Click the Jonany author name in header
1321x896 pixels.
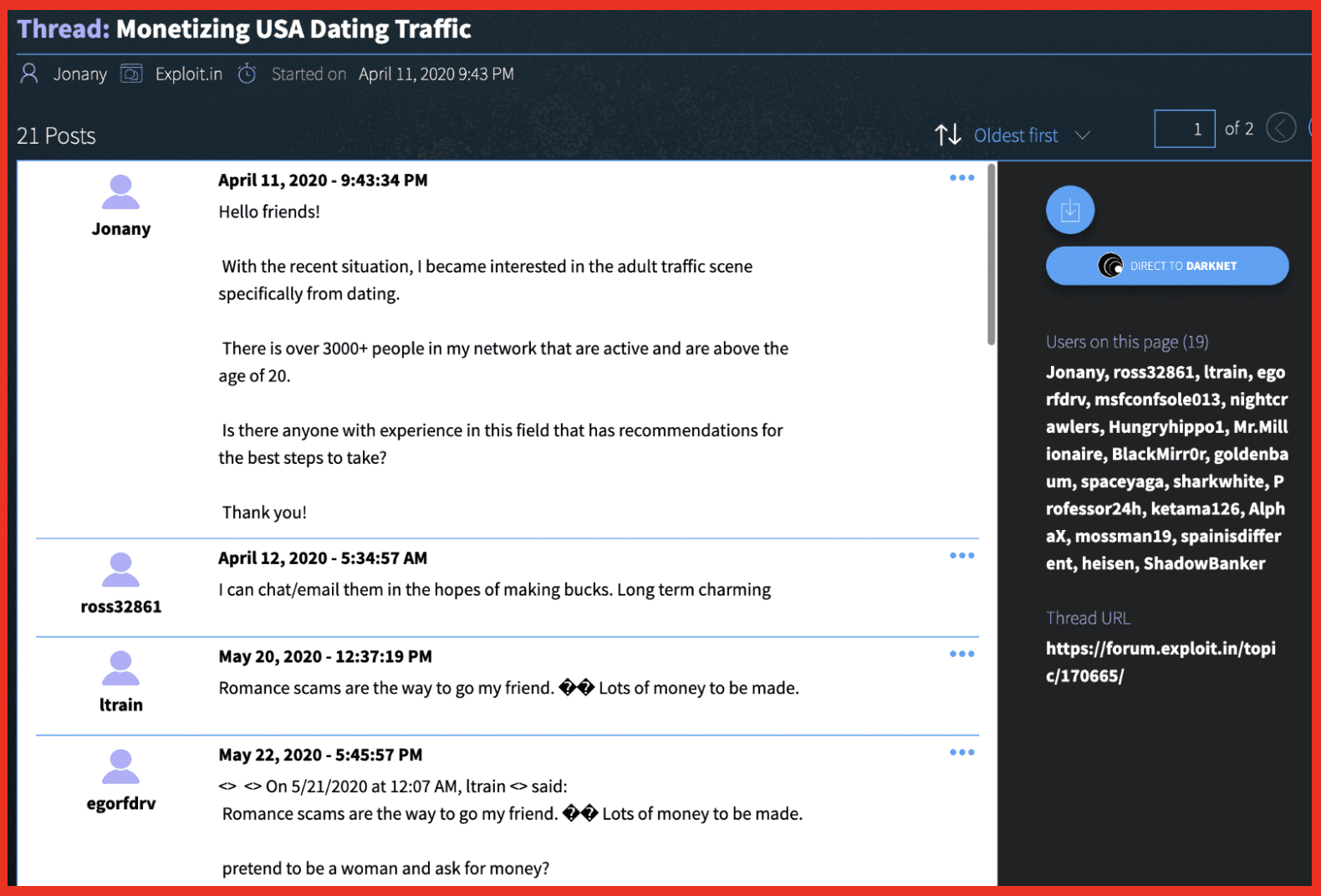coord(79,74)
